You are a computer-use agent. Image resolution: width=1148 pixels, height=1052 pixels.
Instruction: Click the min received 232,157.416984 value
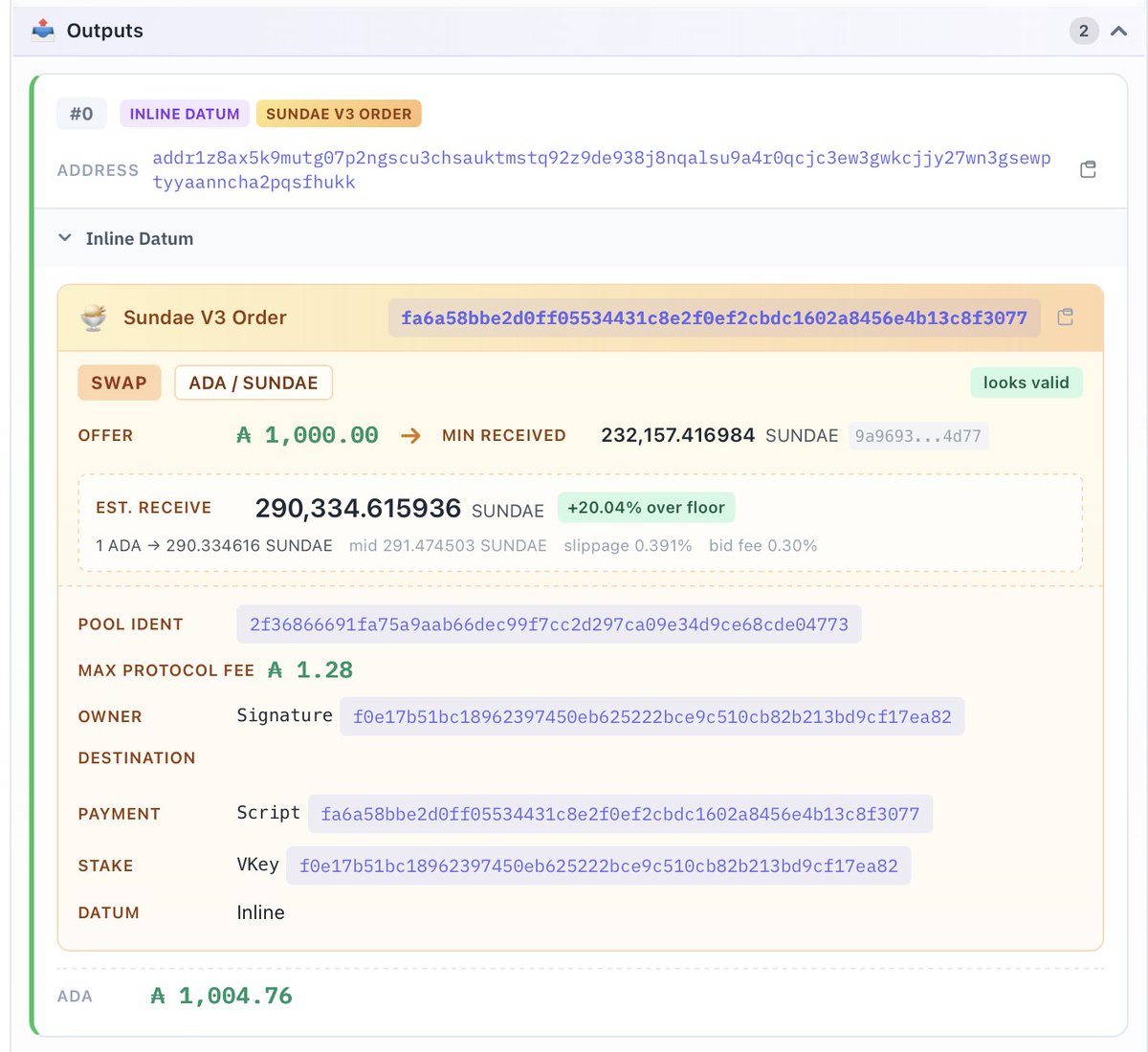coord(678,435)
